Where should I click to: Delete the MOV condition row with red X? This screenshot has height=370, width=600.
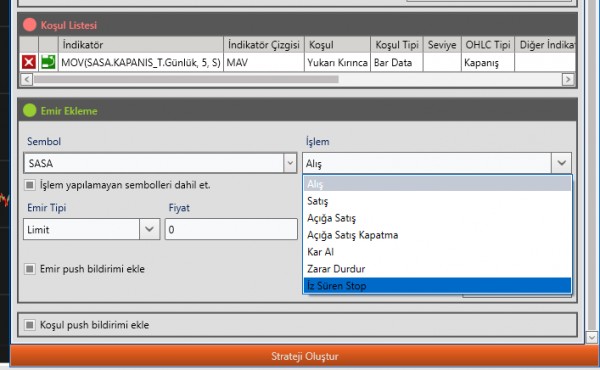[29, 62]
